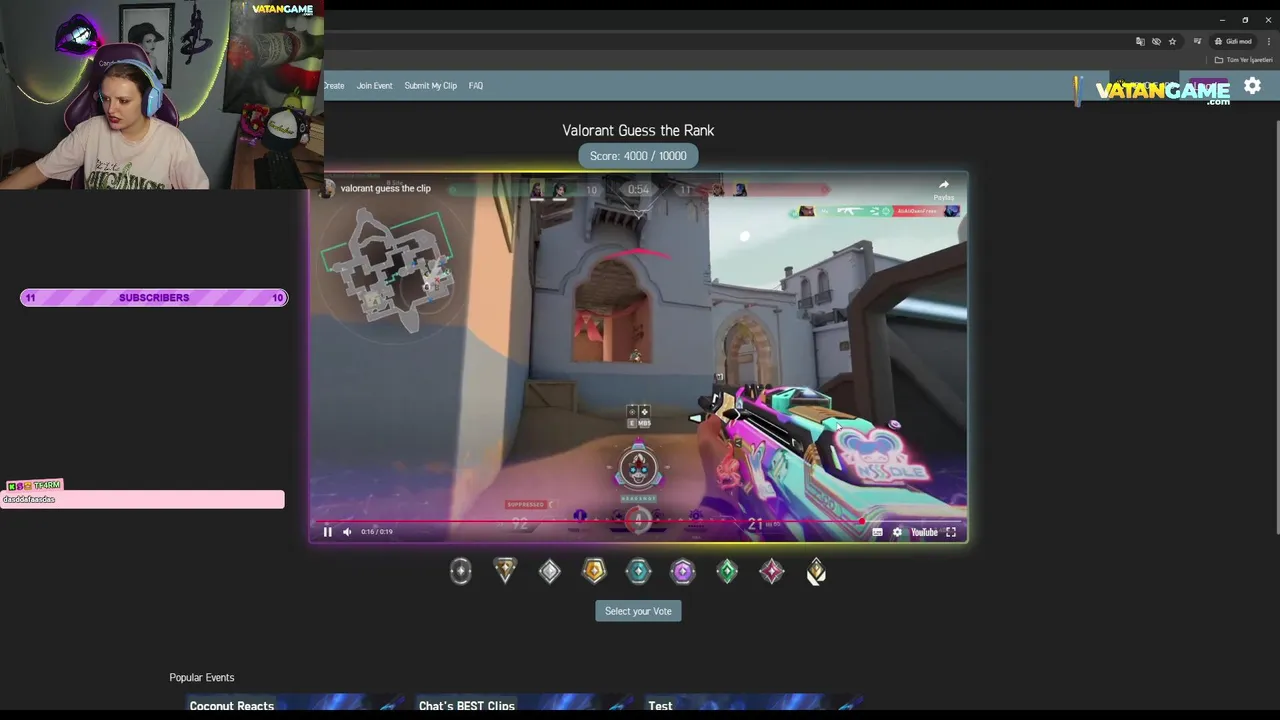Enter fullscreen video mode
This screenshot has width=1280, height=720.
pyautogui.click(x=951, y=532)
